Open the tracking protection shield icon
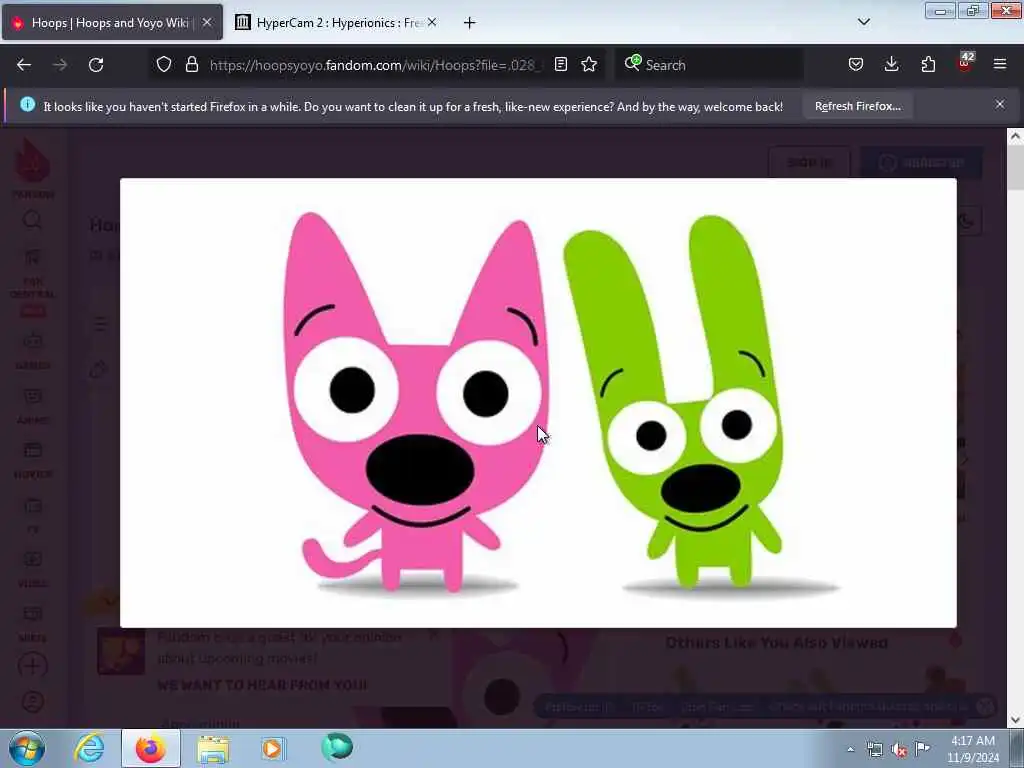The image size is (1024, 768). pyautogui.click(x=164, y=64)
